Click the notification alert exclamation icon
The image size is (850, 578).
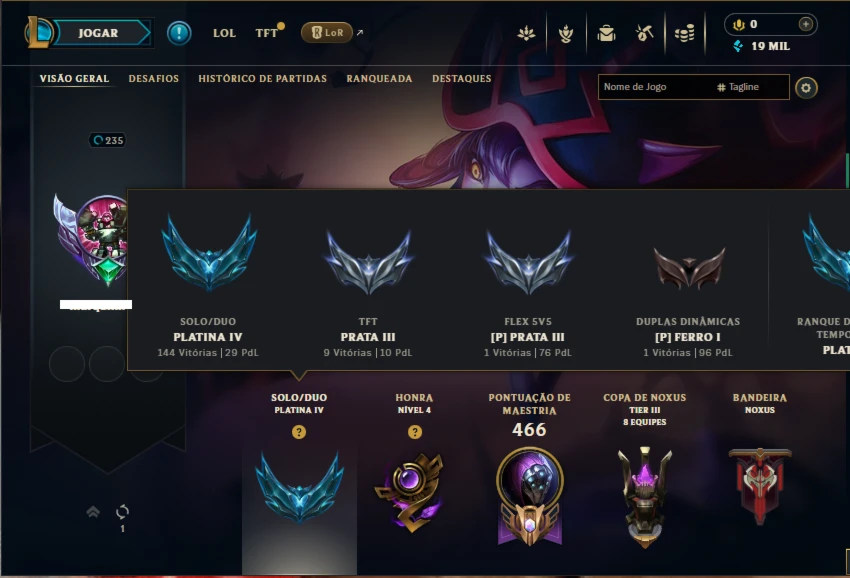(x=179, y=33)
